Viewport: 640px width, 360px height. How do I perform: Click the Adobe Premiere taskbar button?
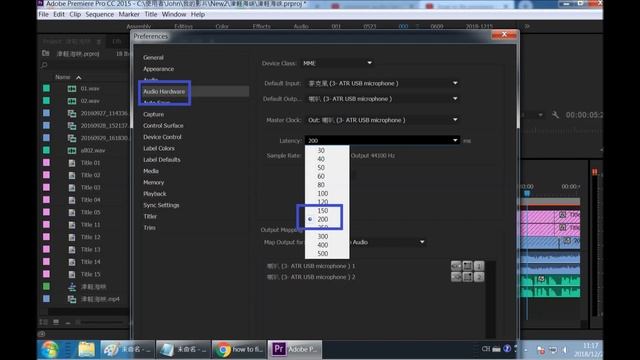coord(295,349)
